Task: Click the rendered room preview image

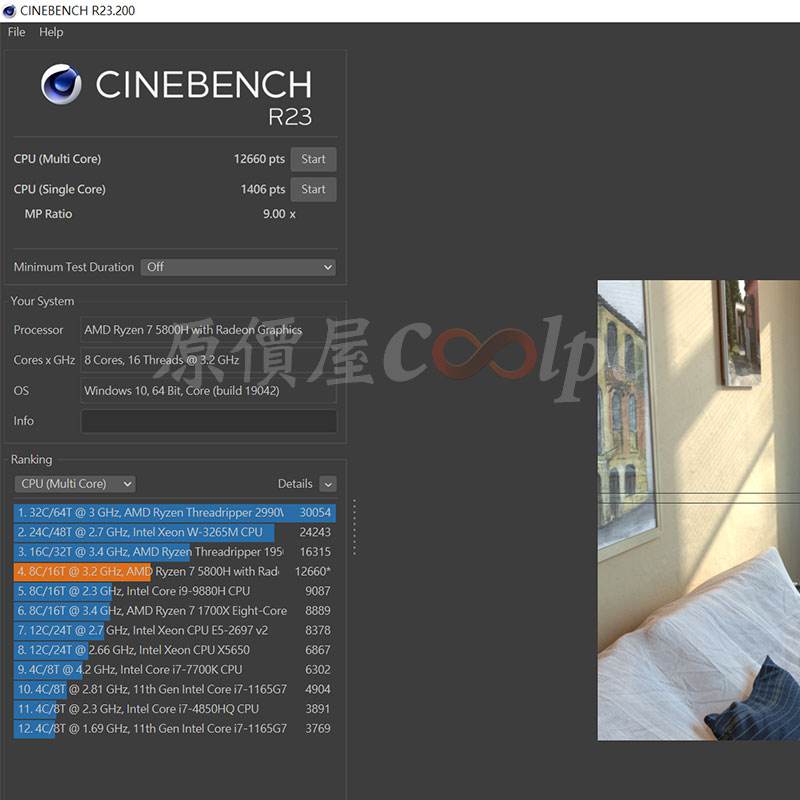Action: pos(698,510)
